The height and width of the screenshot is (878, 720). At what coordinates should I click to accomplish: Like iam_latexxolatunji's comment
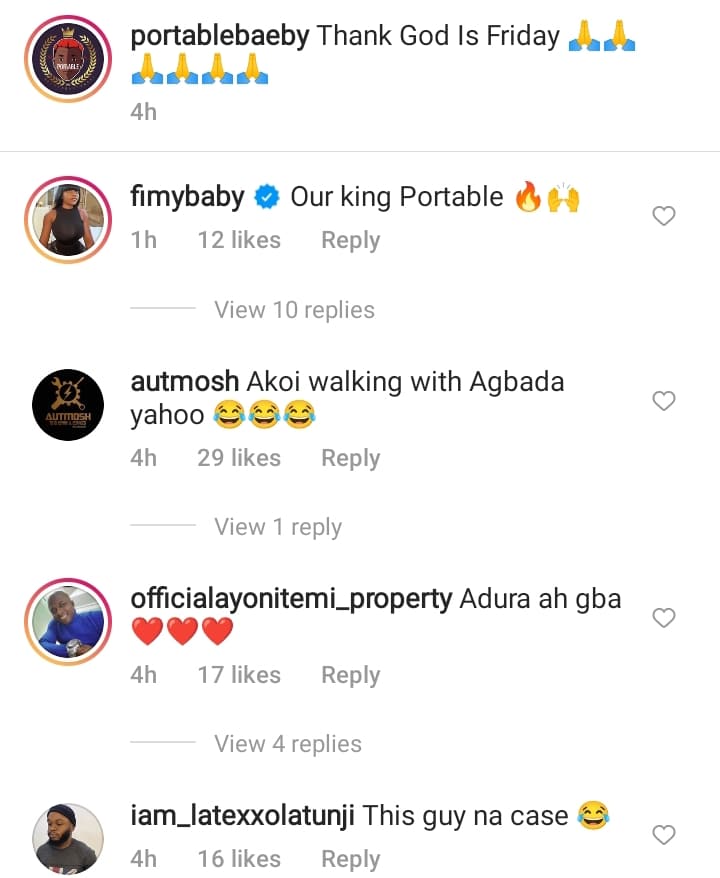tap(664, 834)
